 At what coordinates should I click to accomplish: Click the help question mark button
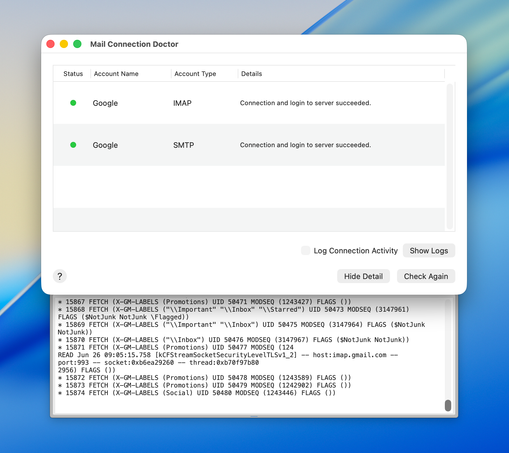[60, 276]
